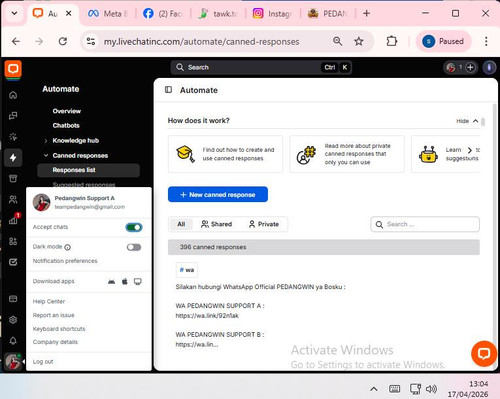
Task: Open the browser tab search dropdown
Action: click(x=14, y=14)
